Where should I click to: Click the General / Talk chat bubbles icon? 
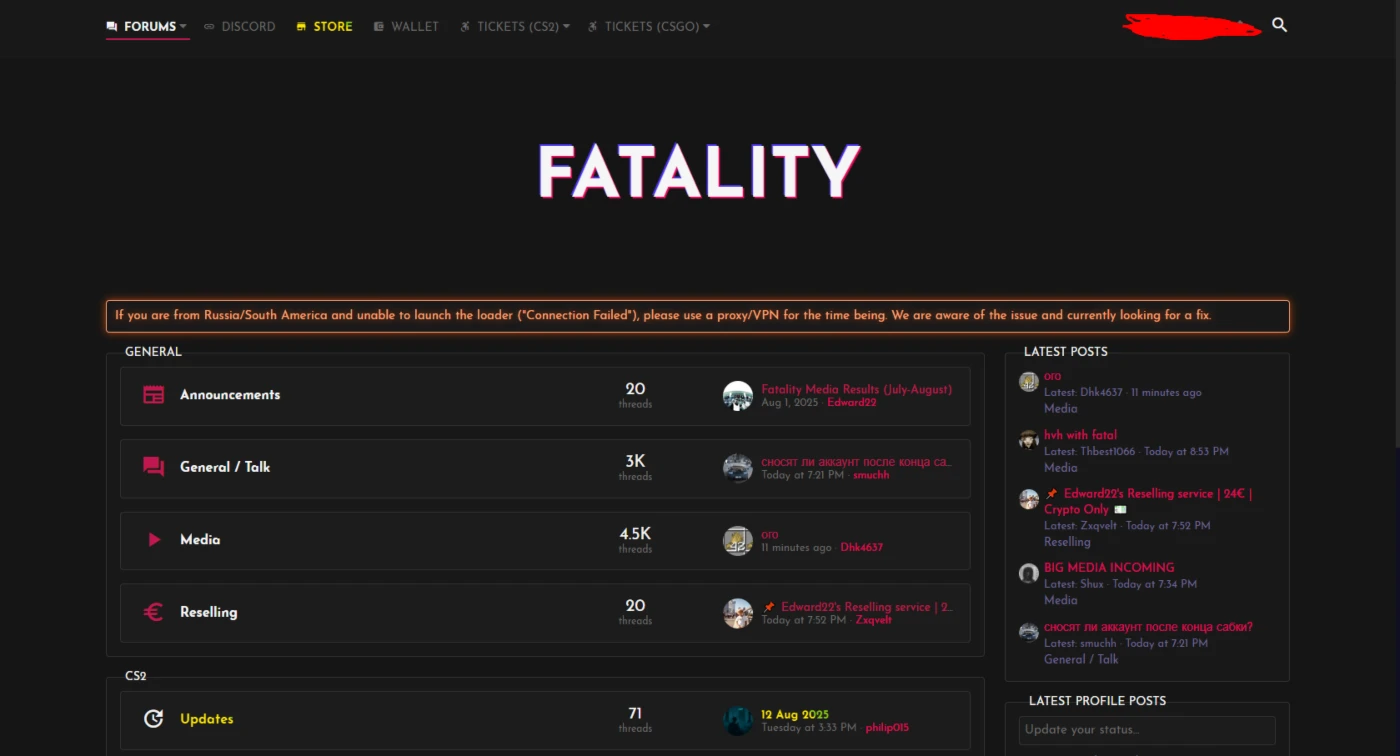(x=153, y=467)
